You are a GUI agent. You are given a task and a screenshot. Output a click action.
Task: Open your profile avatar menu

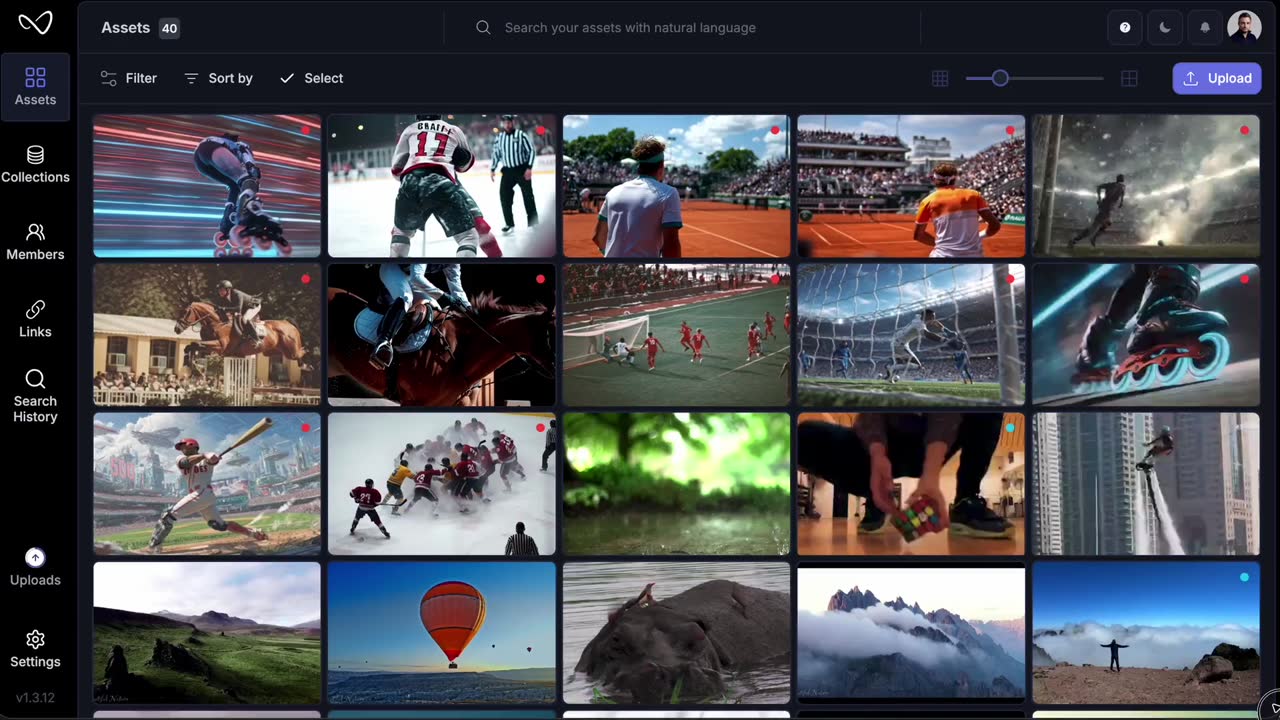(1244, 27)
